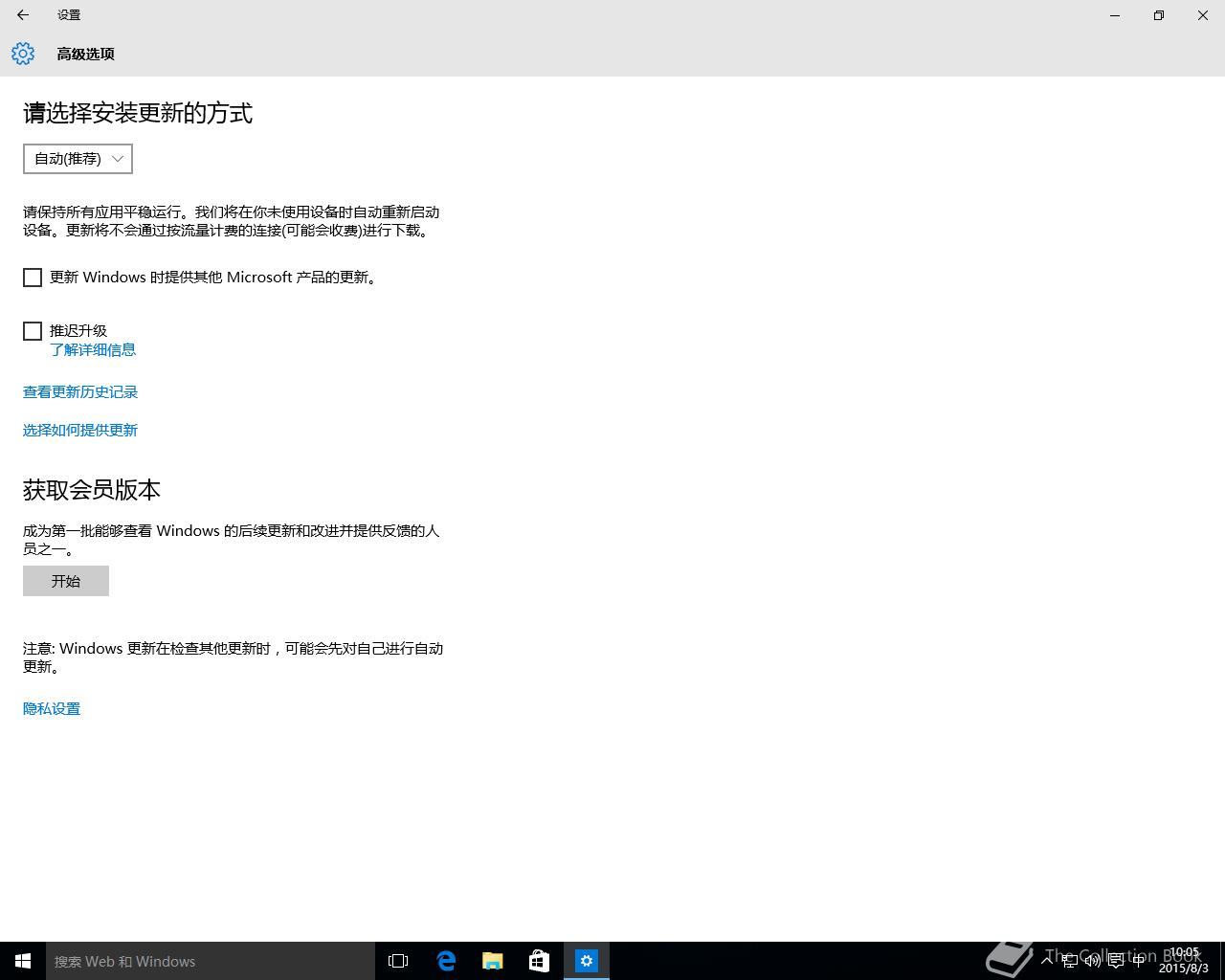Show hidden system tray icons
The height and width of the screenshot is (980, 1225).
1047,961
